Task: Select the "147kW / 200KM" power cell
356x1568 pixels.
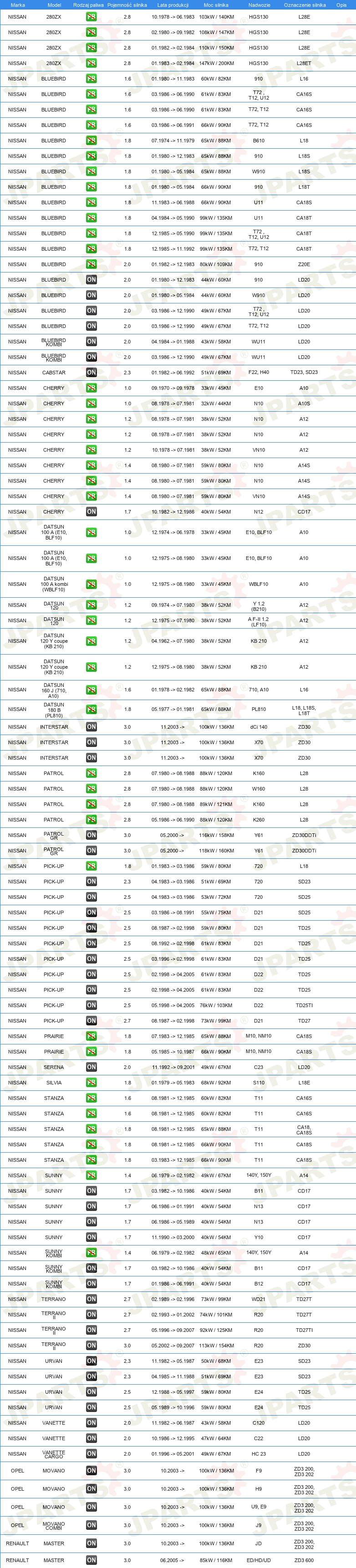Action: pos(216,63)
